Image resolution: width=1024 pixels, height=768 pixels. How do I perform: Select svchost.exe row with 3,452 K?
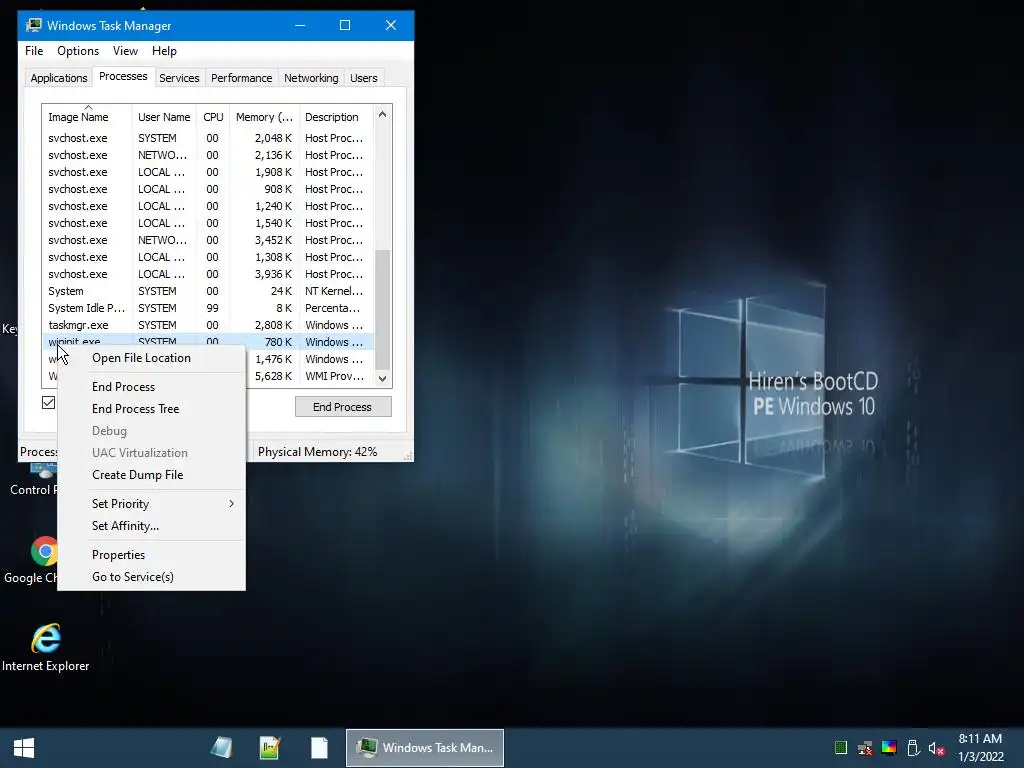(208, 240)
